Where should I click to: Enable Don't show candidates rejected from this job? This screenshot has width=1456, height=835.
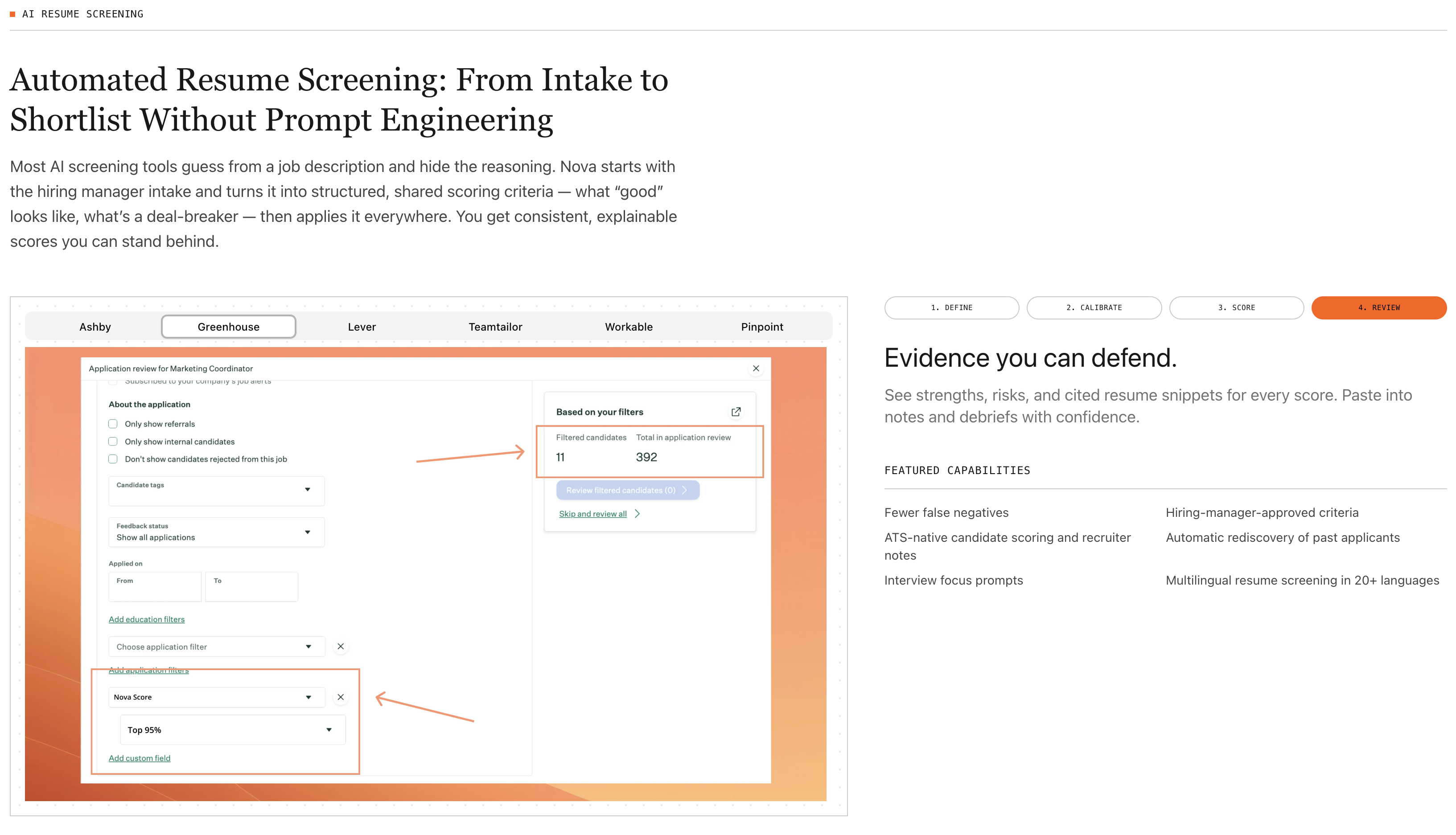click(113, 459)
